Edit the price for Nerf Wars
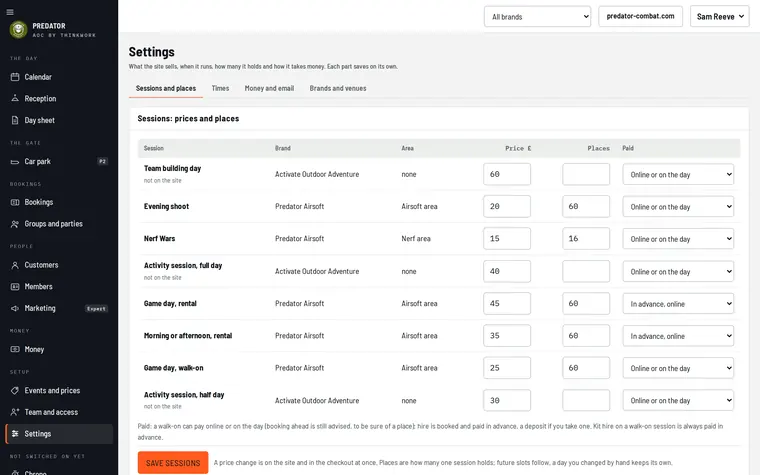 507,238
